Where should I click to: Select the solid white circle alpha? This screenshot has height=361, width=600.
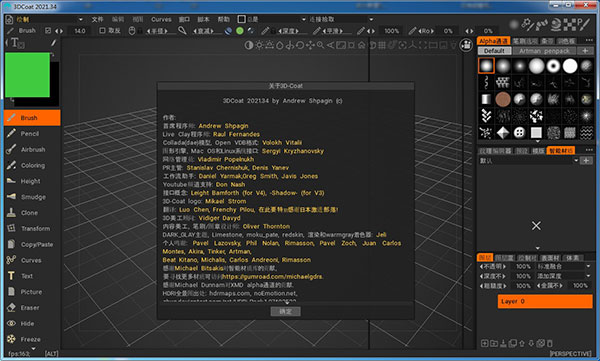click(570, 66)
